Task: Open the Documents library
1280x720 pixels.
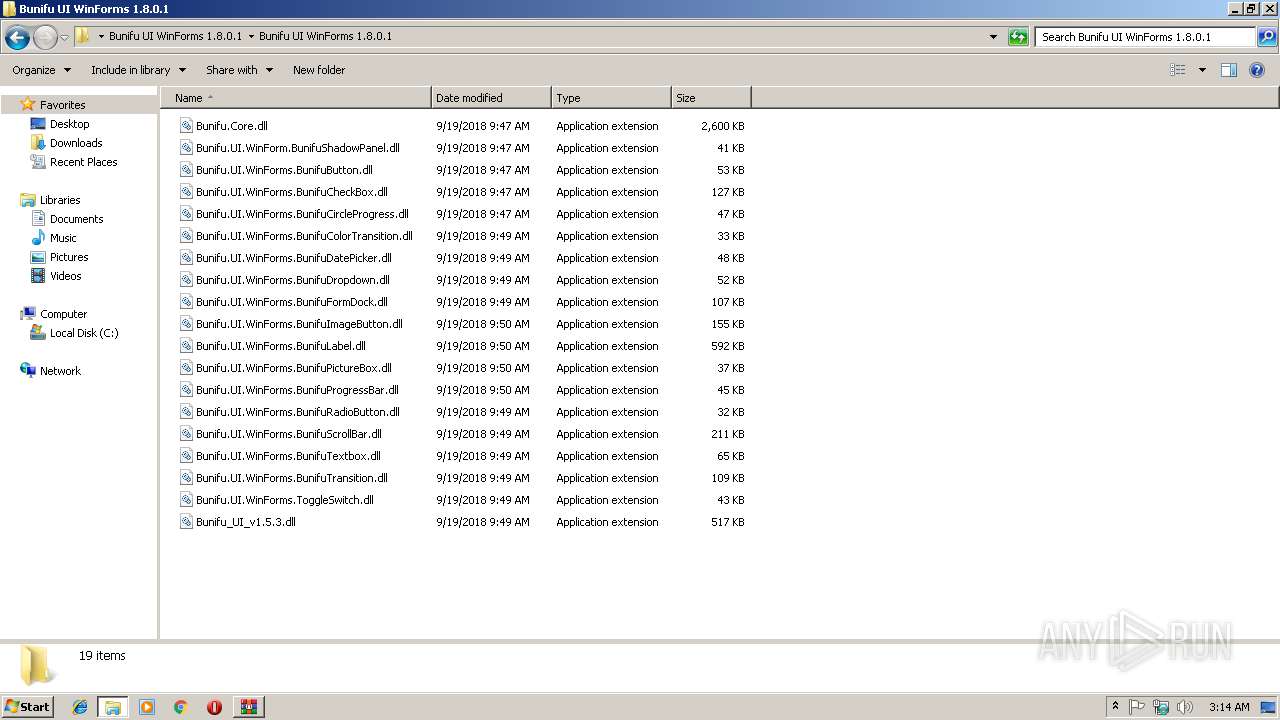Action: click(x=76, y=219)
